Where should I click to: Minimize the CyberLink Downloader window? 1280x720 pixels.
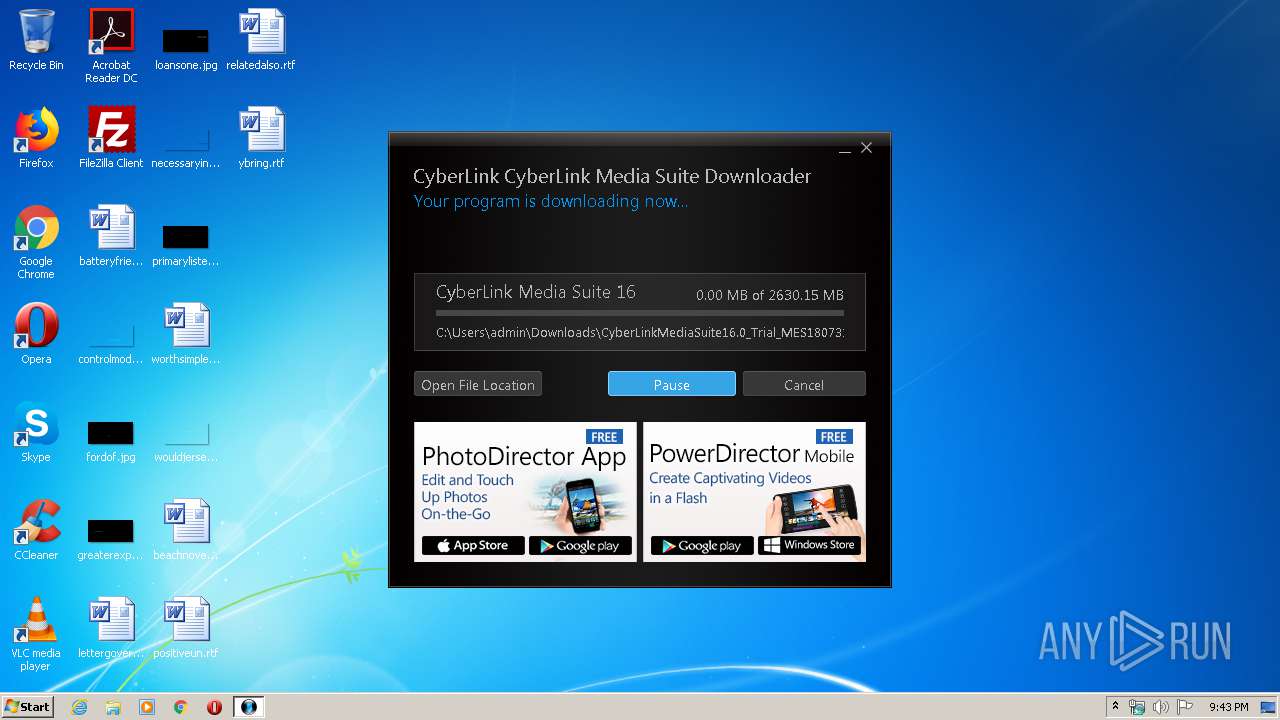(x=845, y=149)
